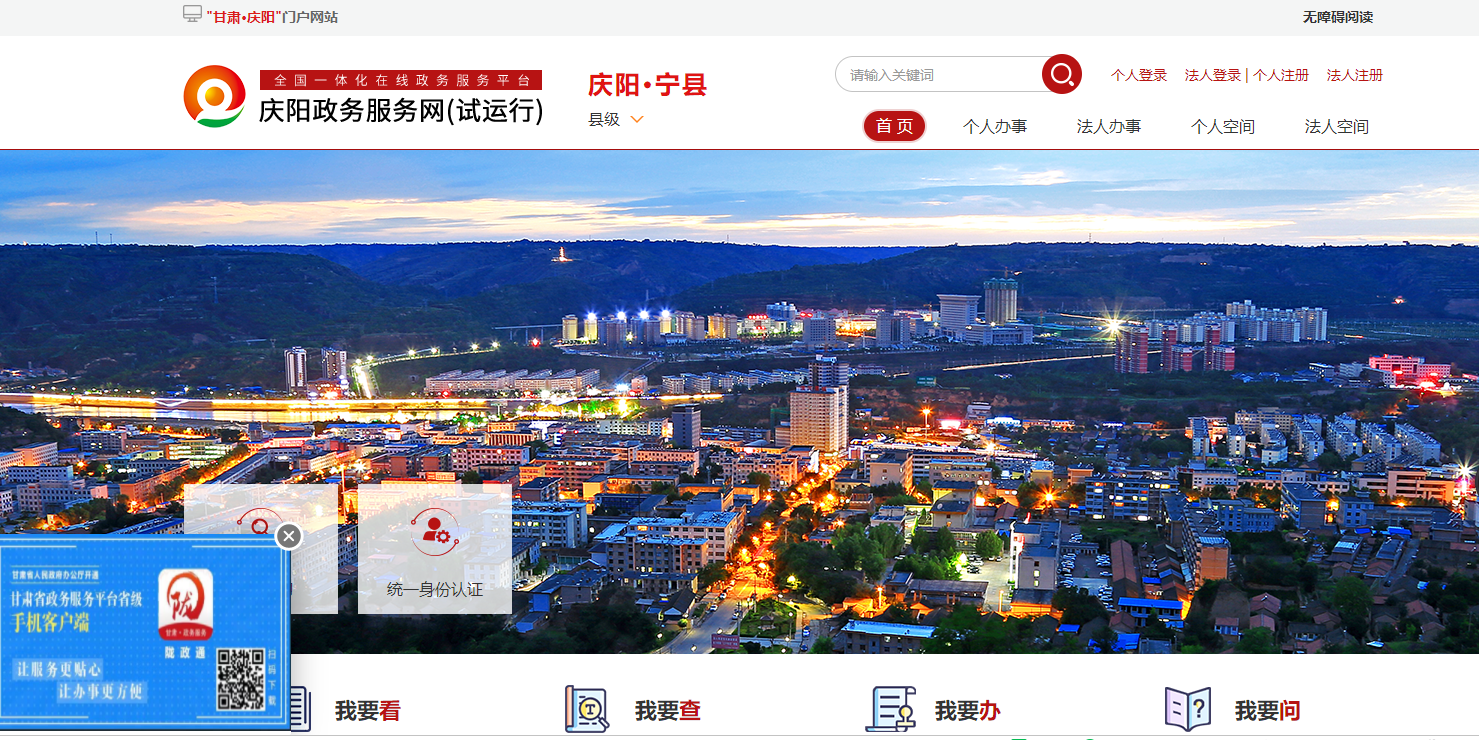The height and width of the screenshot is (740, 1479).
Task: Click the 统一身份认证 user-gear icon
Action: pos(435,531)
